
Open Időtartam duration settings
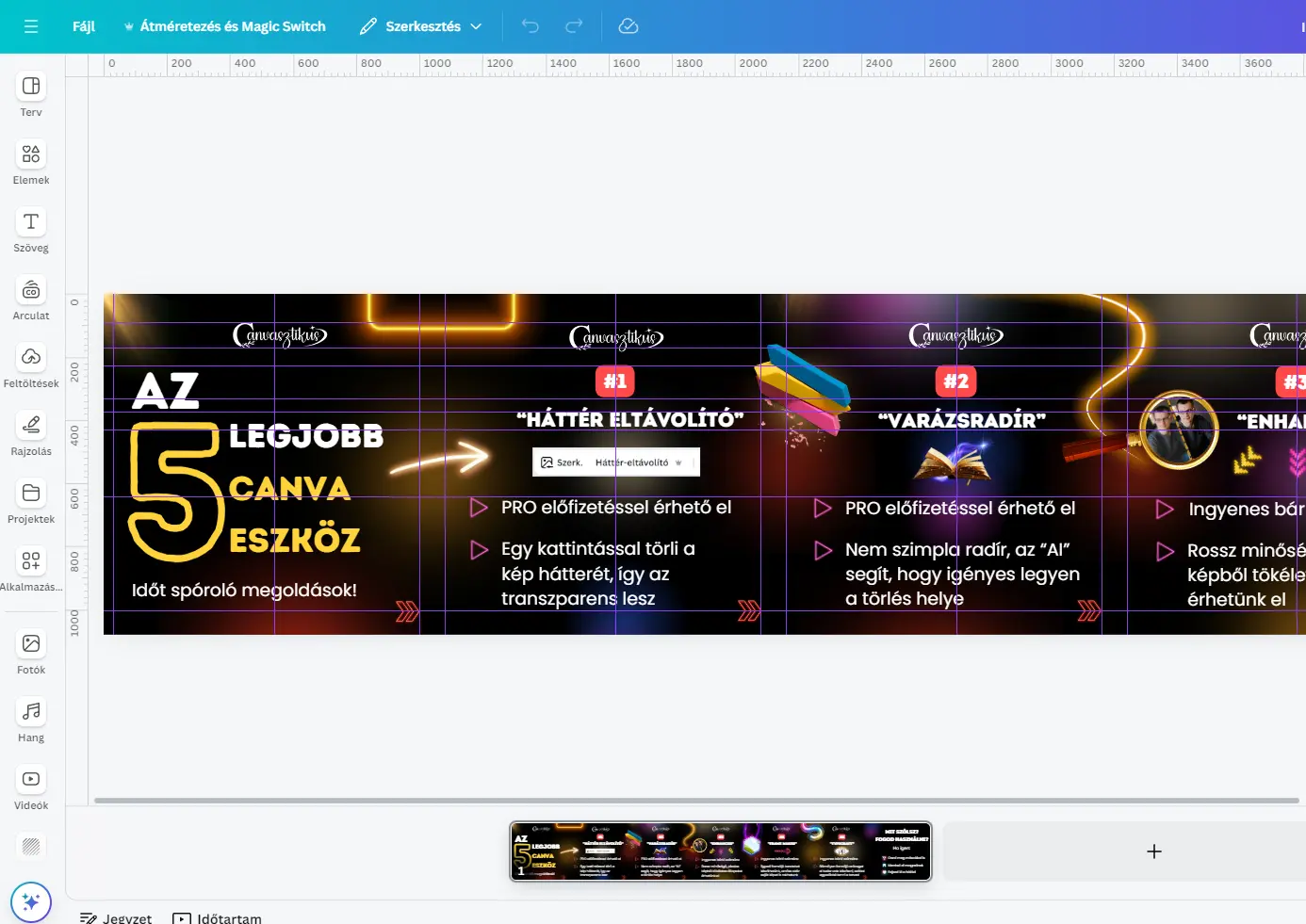click(x=218, y=918)
